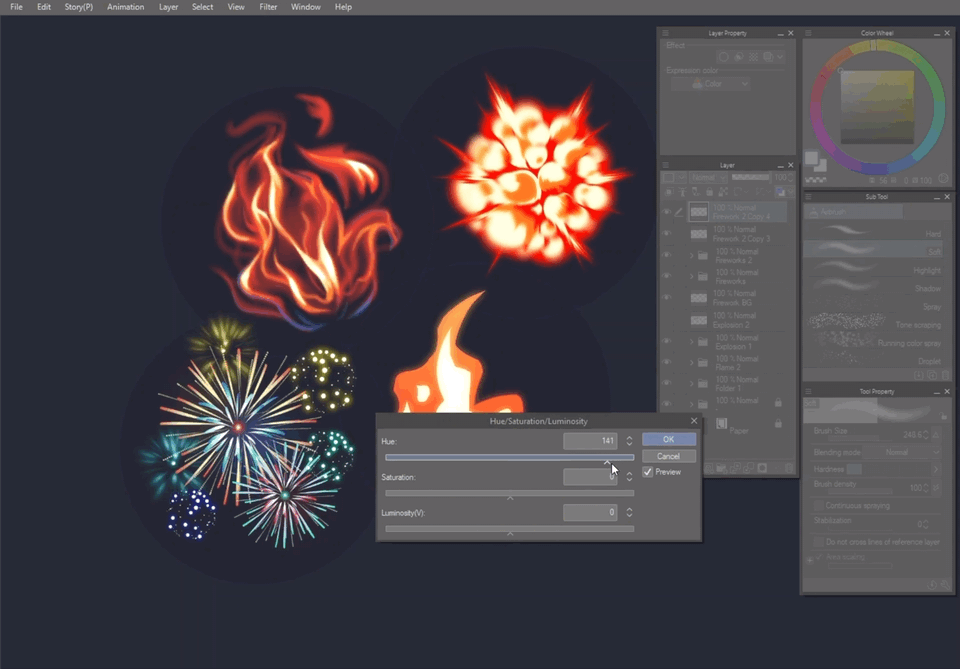Click the Hue slider track
Screen dimensions: 960x669
pyautogui.click(x=509, y=457)
